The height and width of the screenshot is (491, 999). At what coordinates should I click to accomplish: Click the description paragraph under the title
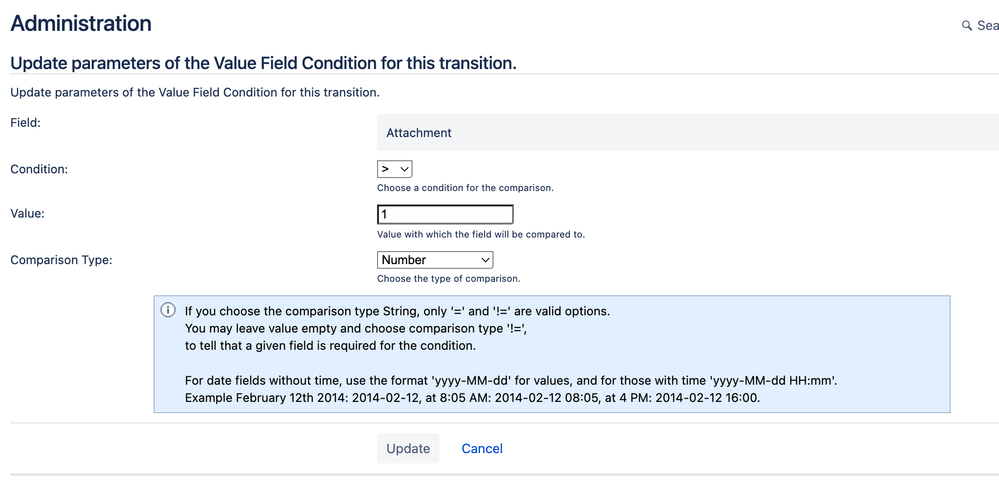click(x=195, y=93)
